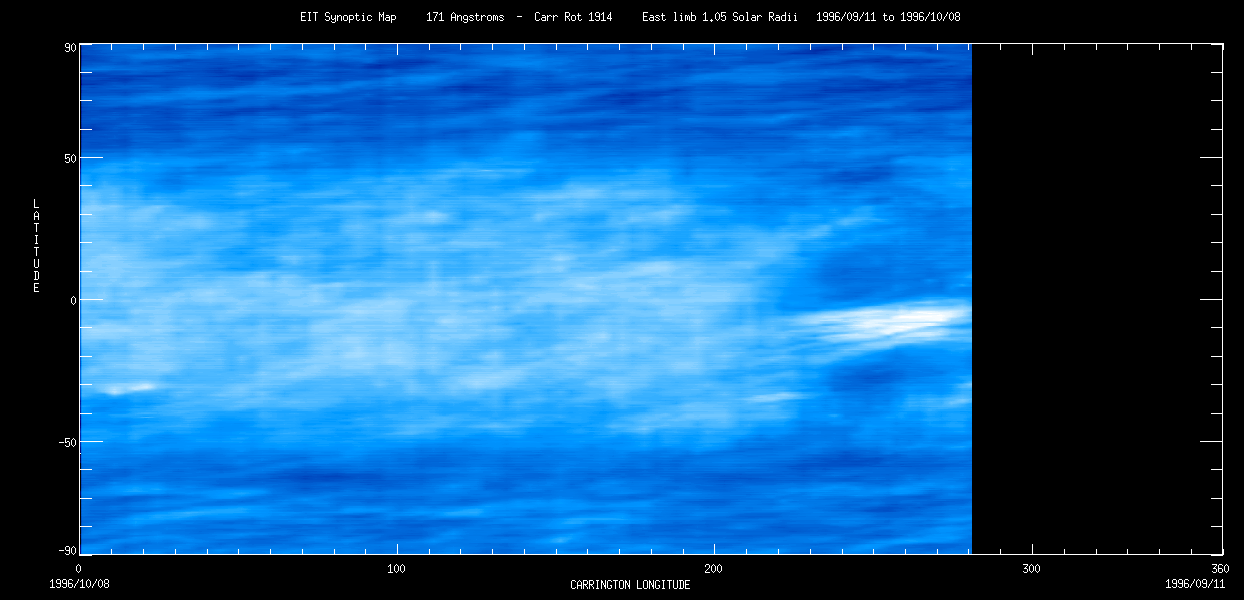Click the vertical LATITUDE axis label

[x=36, y=246]
